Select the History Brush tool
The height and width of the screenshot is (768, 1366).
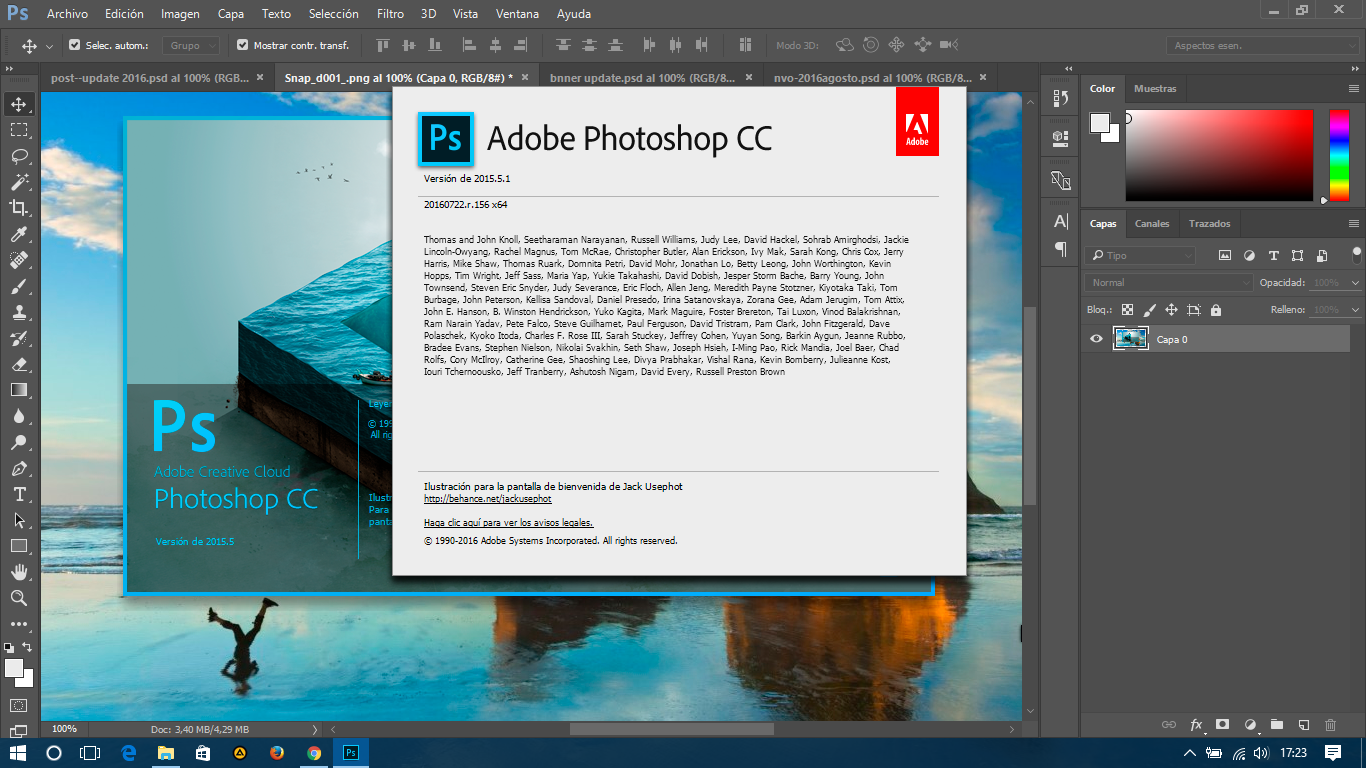tap(19, 338)
